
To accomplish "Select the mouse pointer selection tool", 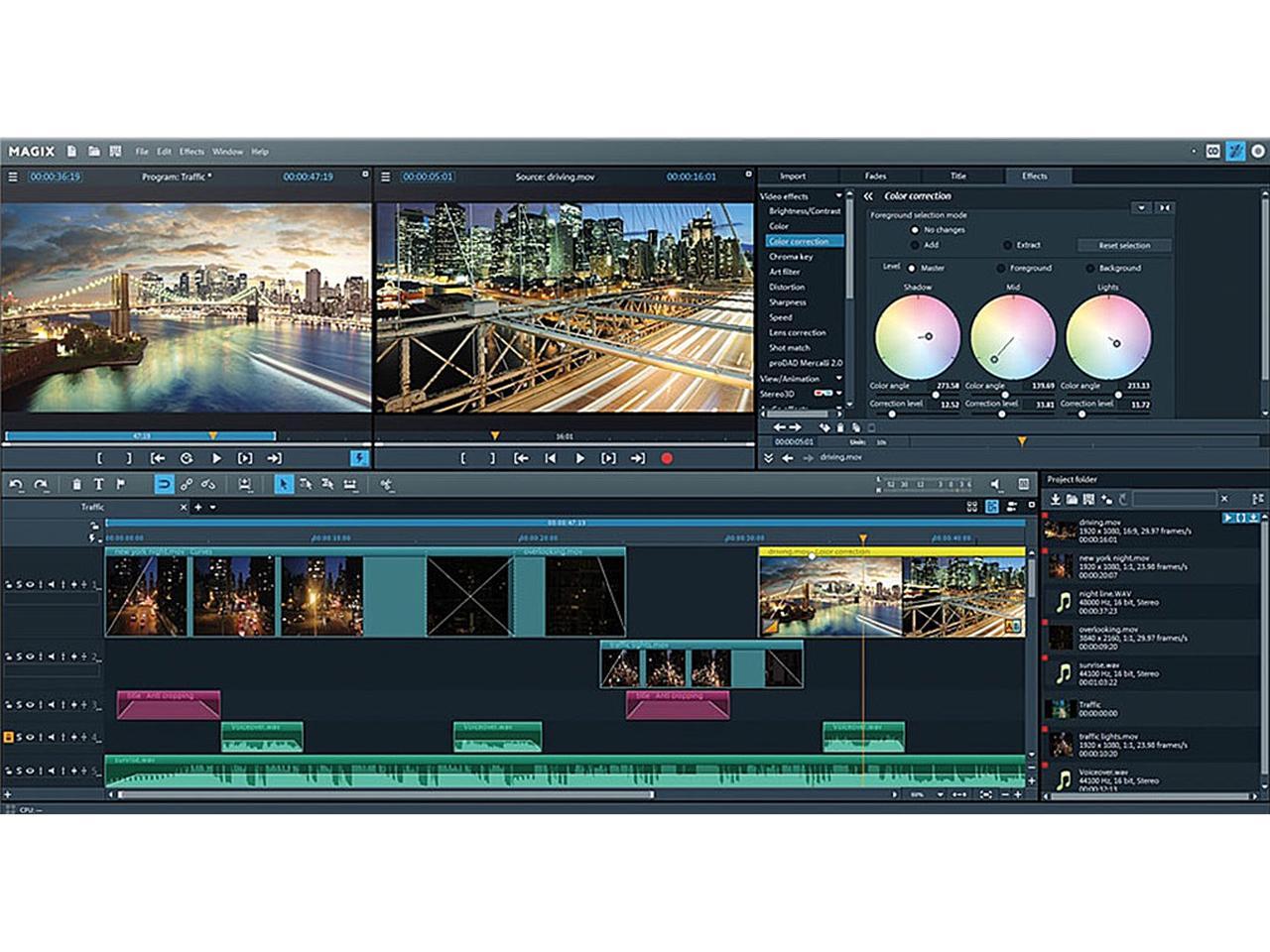I will click(x=283, y=484).
